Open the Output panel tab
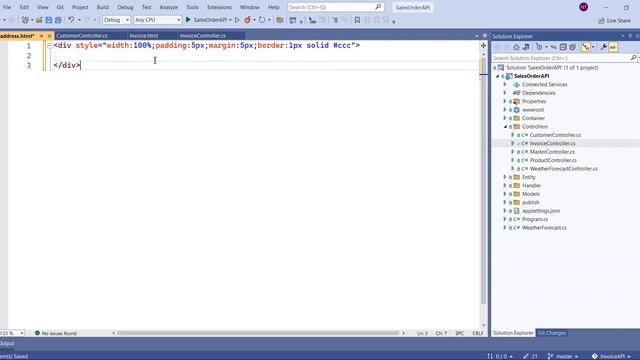The height and width of the screenshot is (360, 640). click(7, 344)
